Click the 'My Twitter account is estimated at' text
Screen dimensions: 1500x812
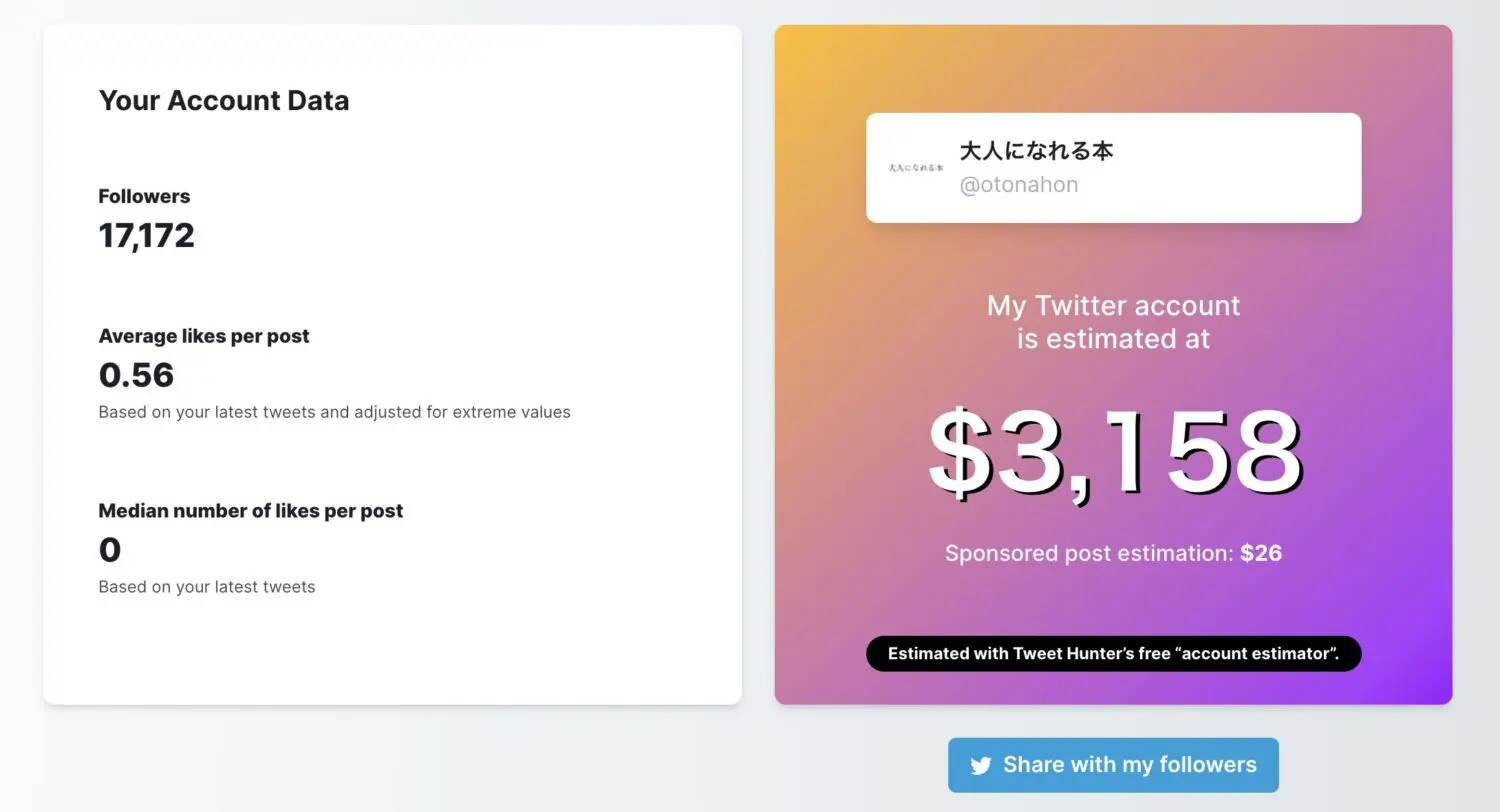(1113, 322)
